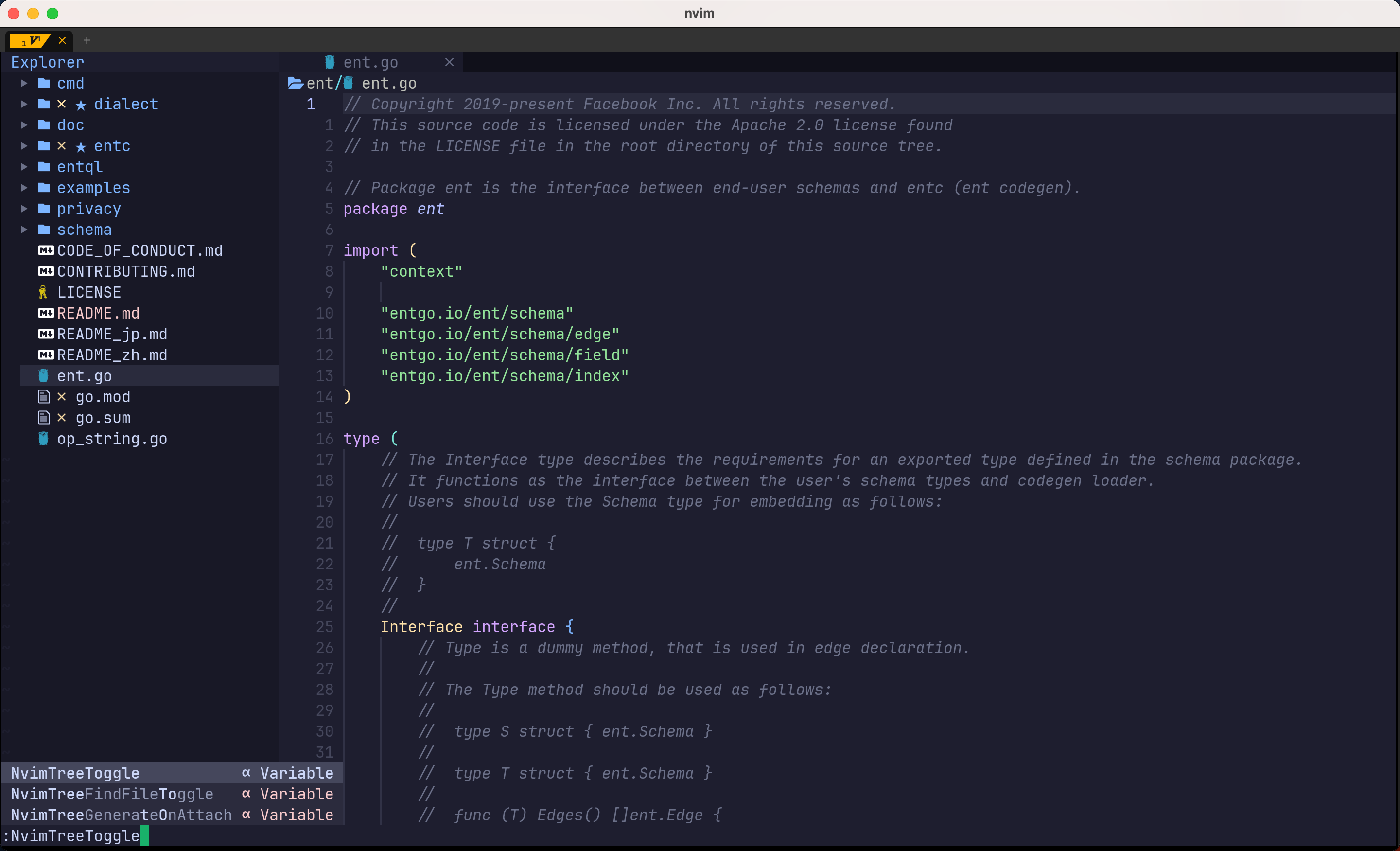Click the doc folder icon
Viewport: 1400px width, 851px height.
(44, 125)
